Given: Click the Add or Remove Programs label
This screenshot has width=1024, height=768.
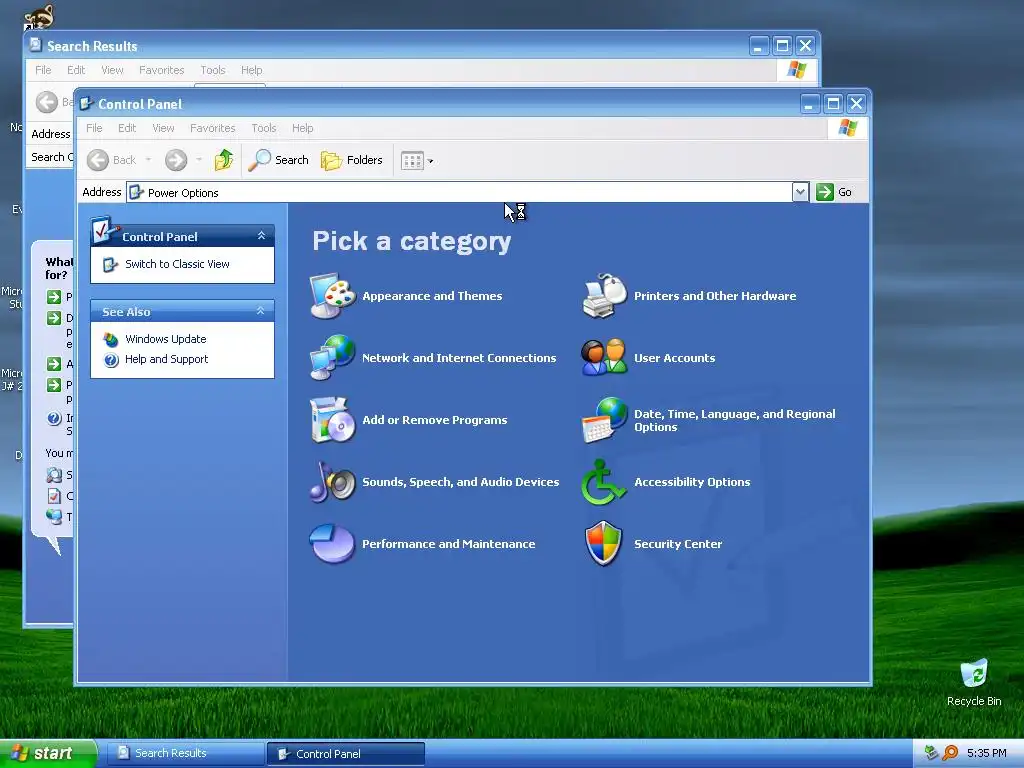Looking at the screenshot, I should pyautogui.click(x=434, y=420).
